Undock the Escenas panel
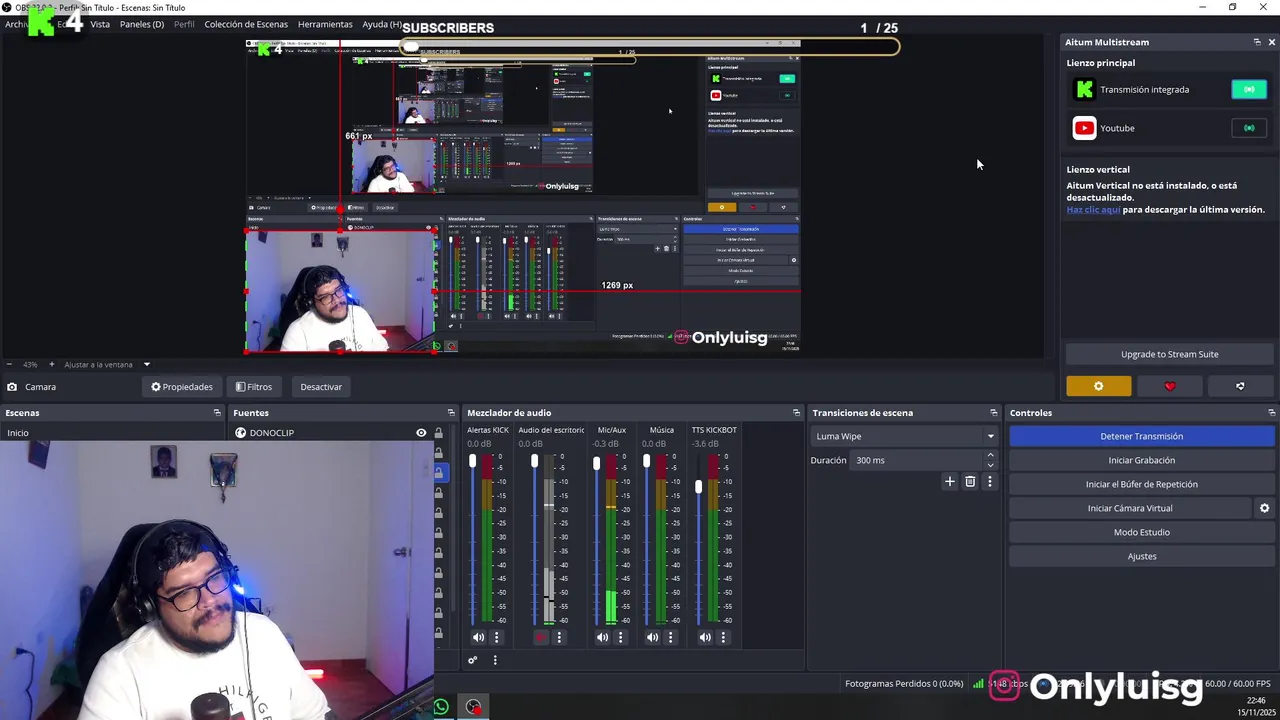 (217, 413)
